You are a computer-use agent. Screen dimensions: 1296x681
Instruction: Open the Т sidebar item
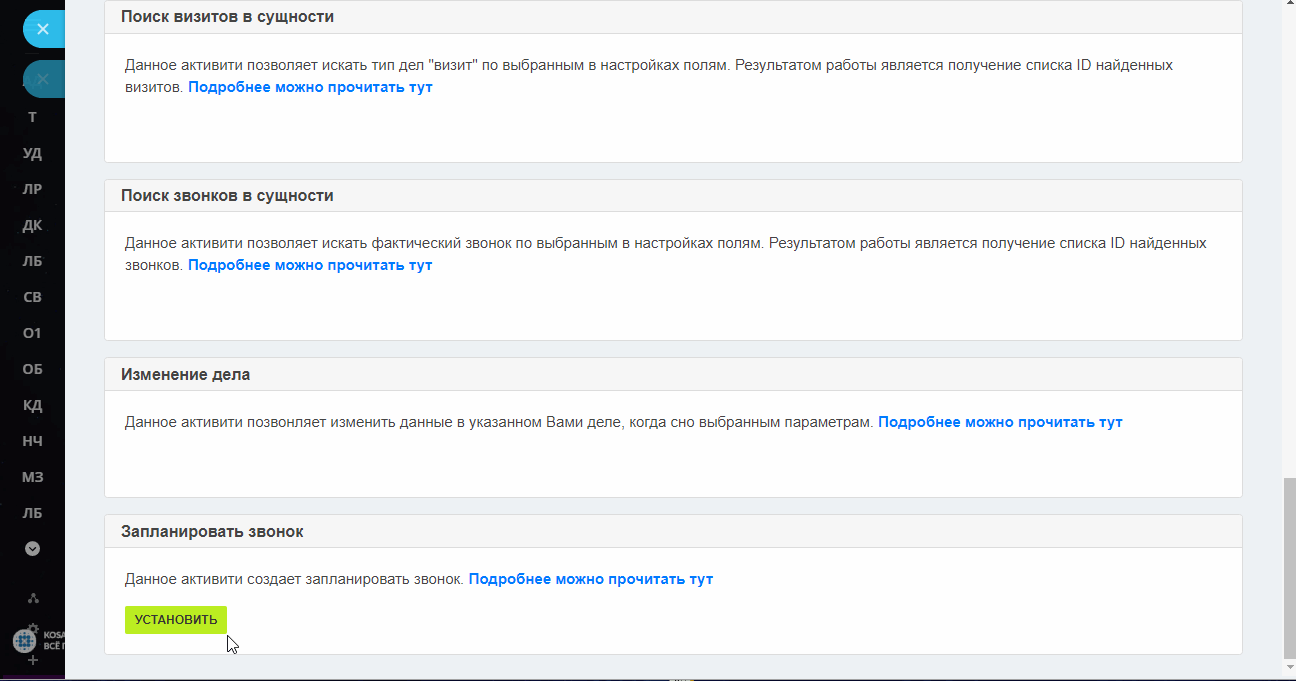tap(32, 117)
